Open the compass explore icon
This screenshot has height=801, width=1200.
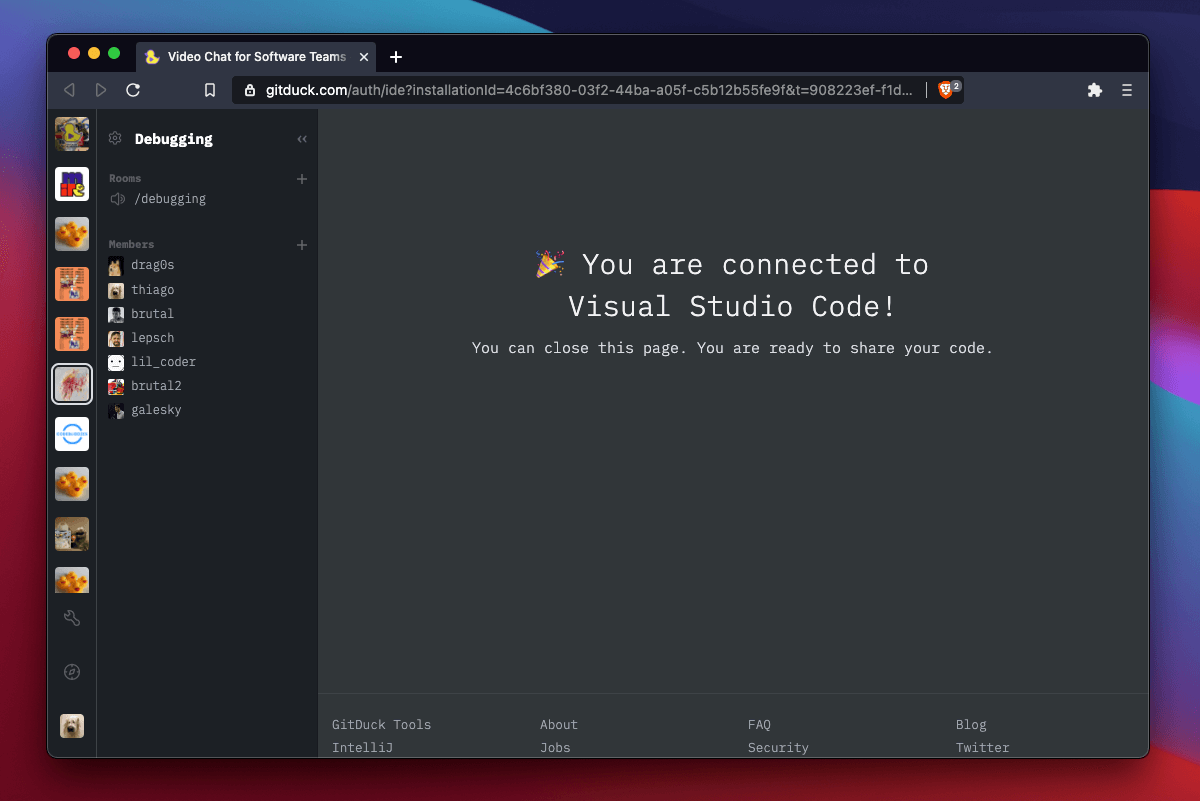[72, 672]
